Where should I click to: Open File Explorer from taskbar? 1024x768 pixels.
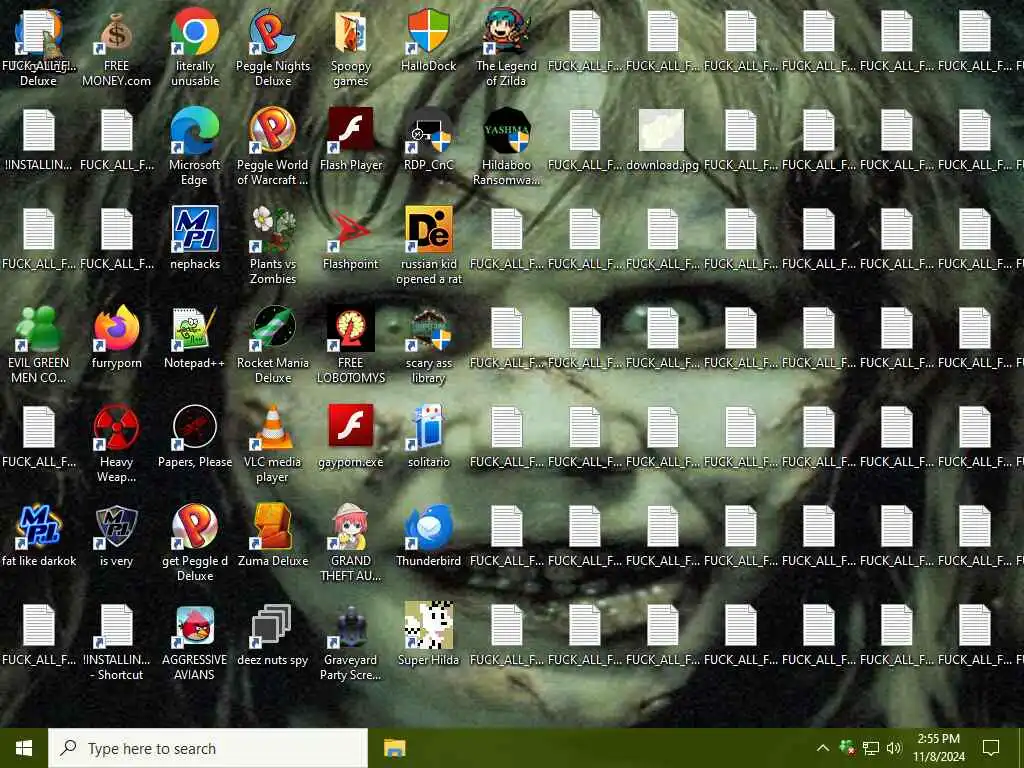pyautogui.click(x=394, y=748)
